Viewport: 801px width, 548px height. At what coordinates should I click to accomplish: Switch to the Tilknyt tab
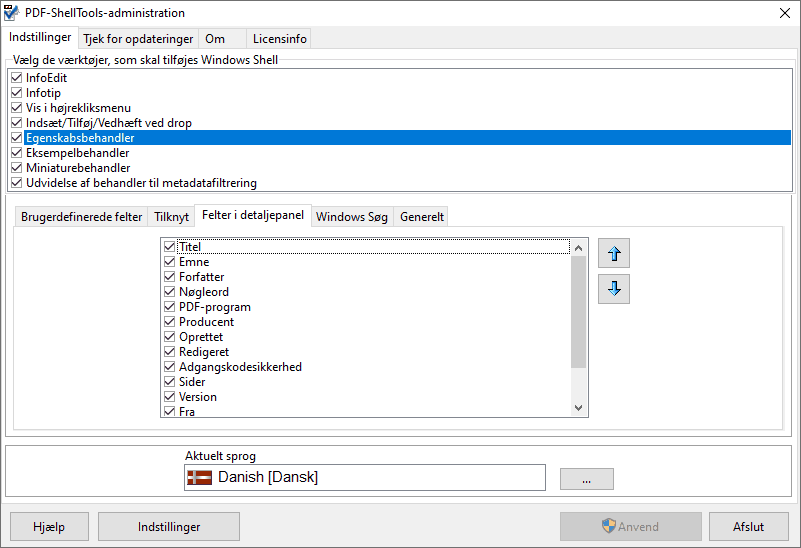coord(172,217)
